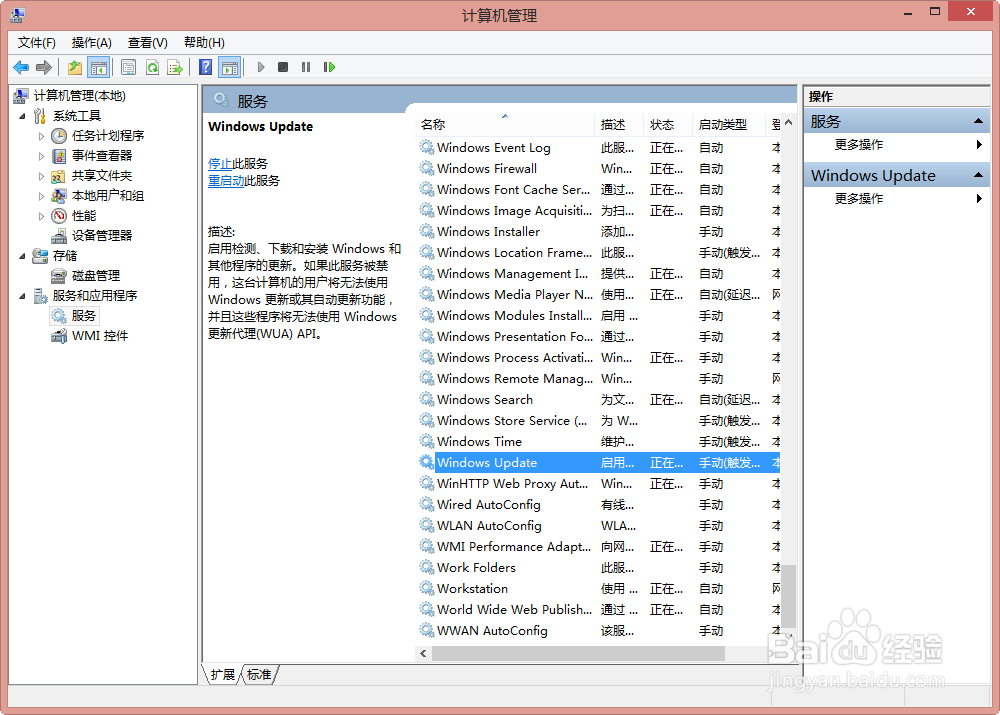
Task: Select the Windows Update service row
Action: click(599, 462)
